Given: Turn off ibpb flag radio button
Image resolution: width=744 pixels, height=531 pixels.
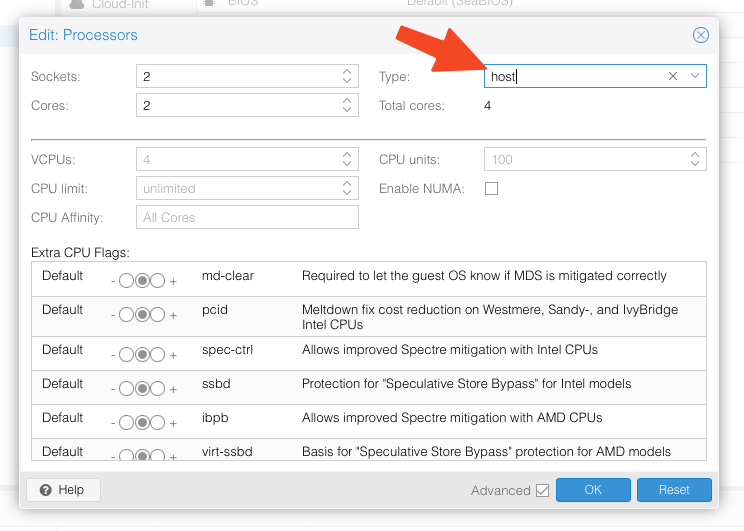Looking at the screenshot, I should pos(127,423).
